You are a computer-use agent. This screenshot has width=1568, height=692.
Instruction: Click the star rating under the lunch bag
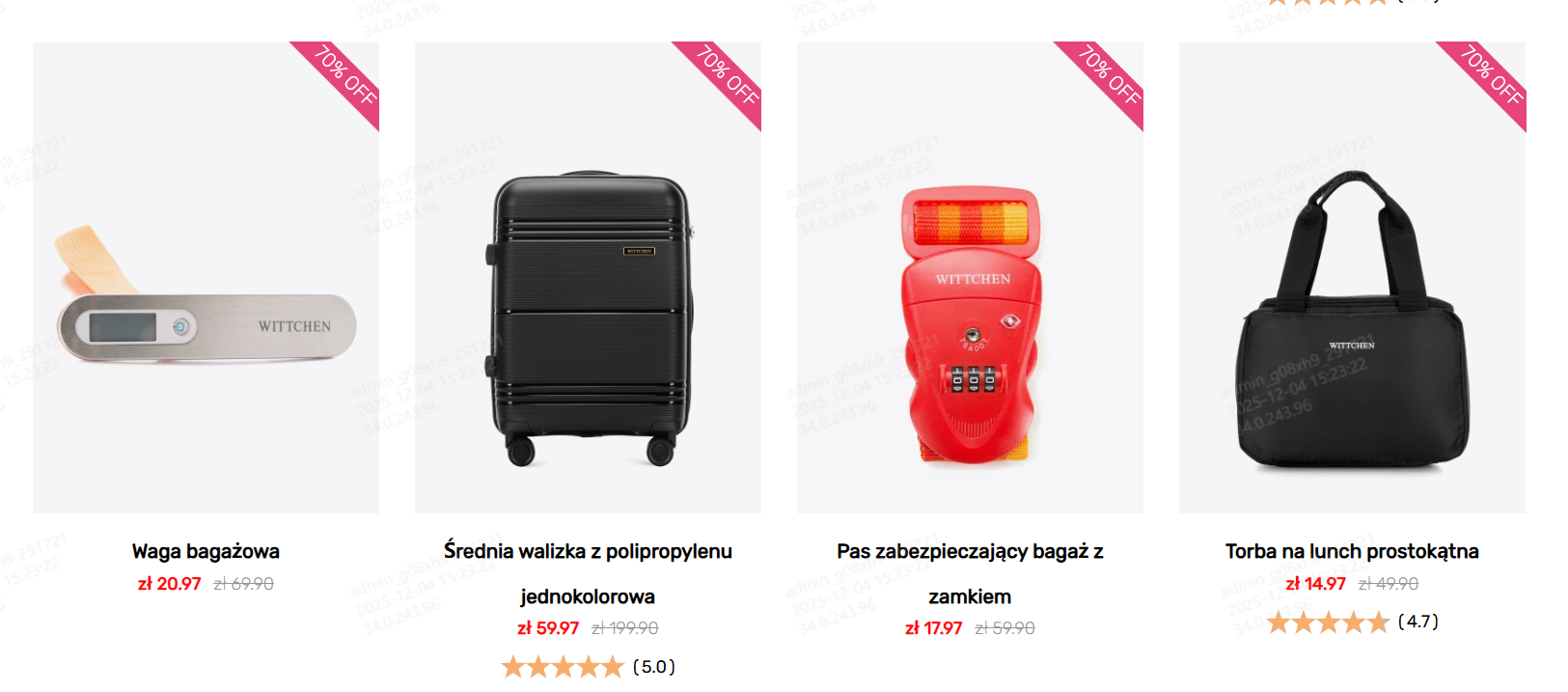[1328, 623]
